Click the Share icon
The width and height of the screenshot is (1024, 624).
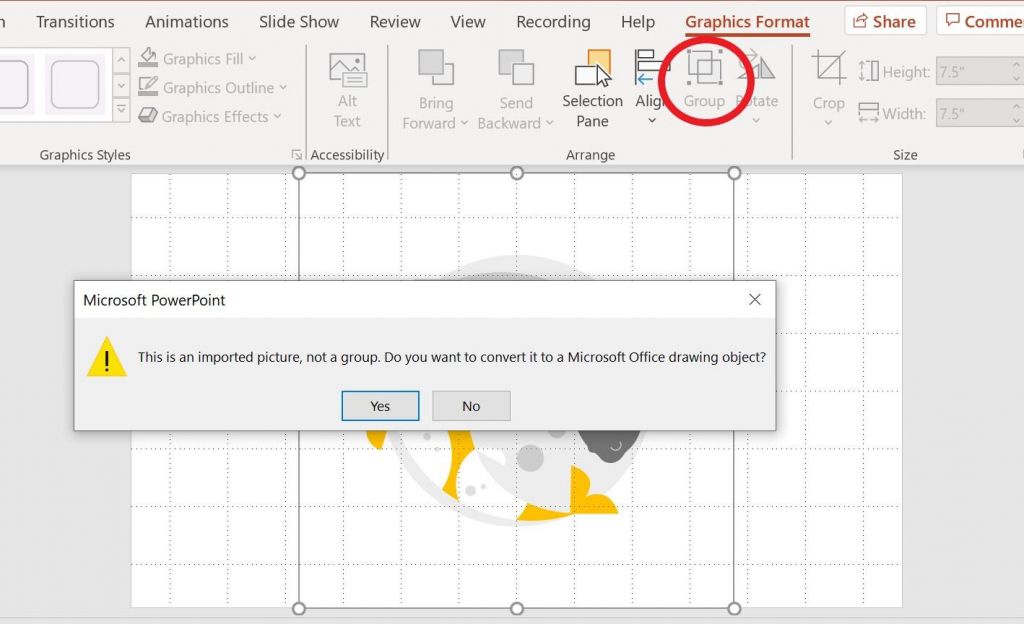point(884,20)
